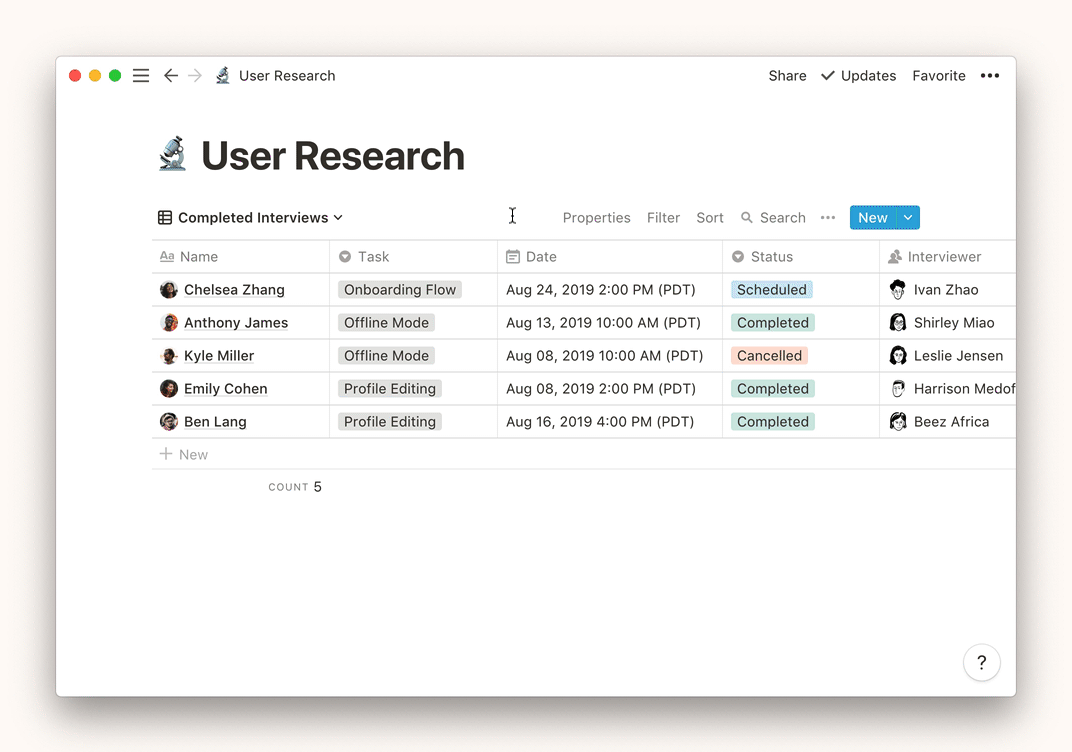This screenshot has width=1072, height=752.
Task: Click Chelsea Zhang's profile photo
Action: pos(169,290)
